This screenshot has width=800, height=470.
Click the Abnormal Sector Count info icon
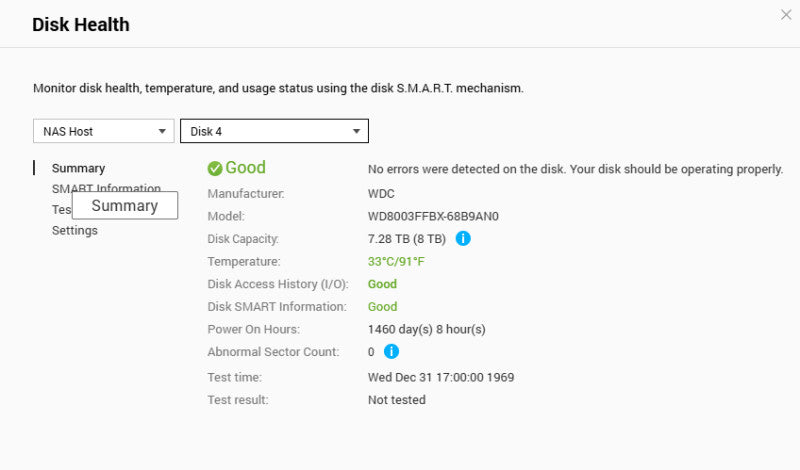coord(391,351)
